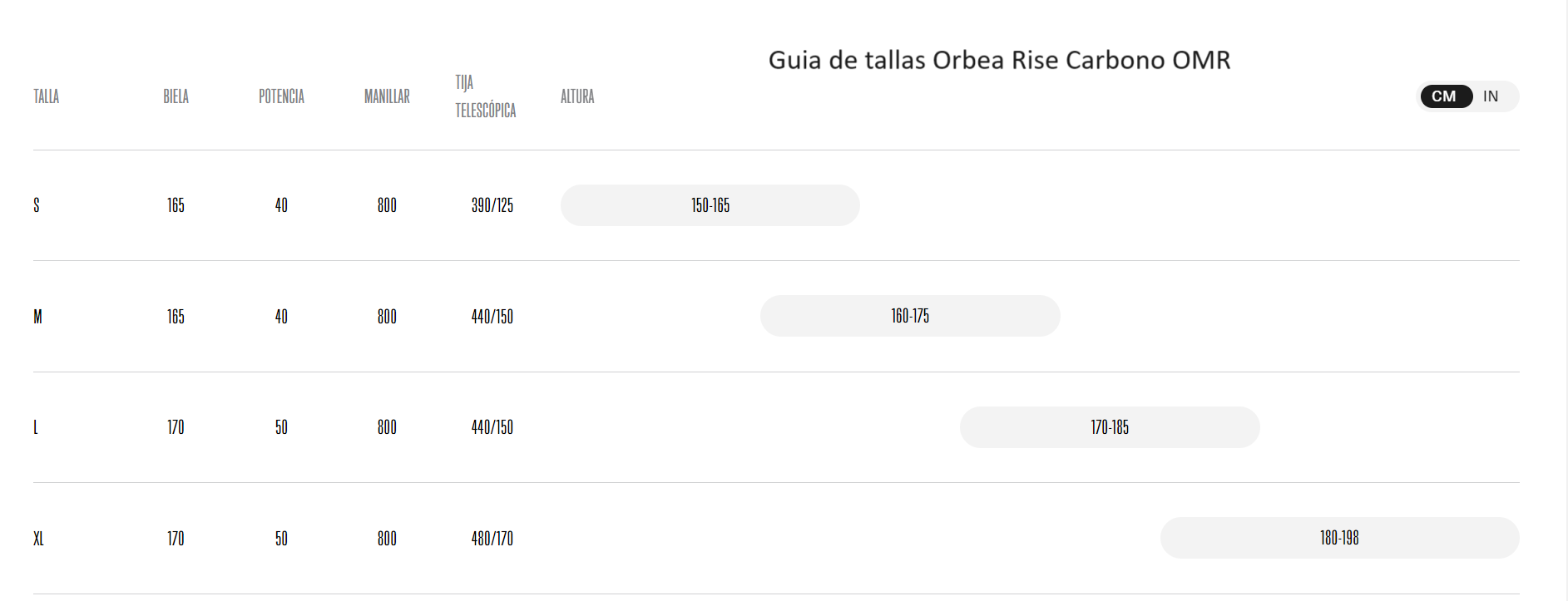Image resolution: width=1568 pixels, height=601 pixels.
Task: Select the XL size row label
Action: click(x=38, y=538)
